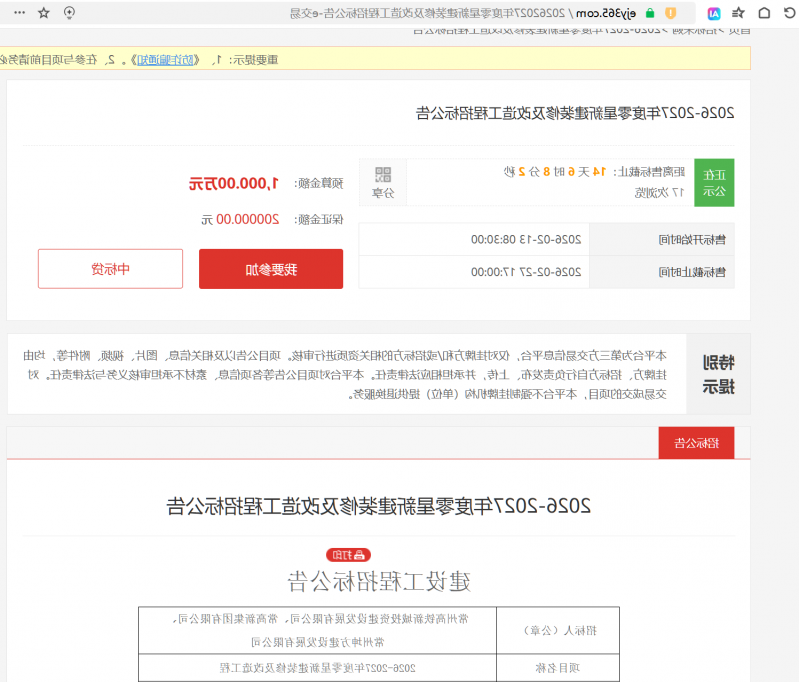The width and height of the screenshot is (799, 682).
Task: Open the browser three-dot more menu
Action: click(x=19, y=13)
